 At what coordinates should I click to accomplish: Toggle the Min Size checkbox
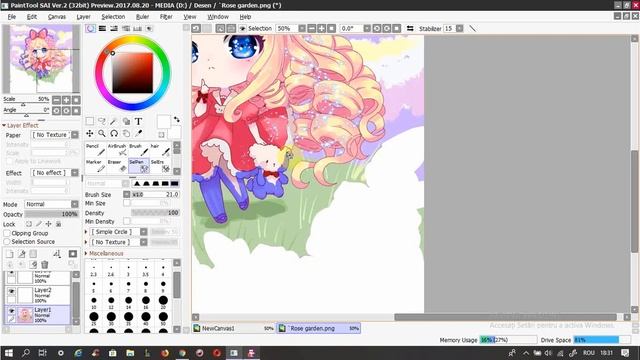point(127,203)
